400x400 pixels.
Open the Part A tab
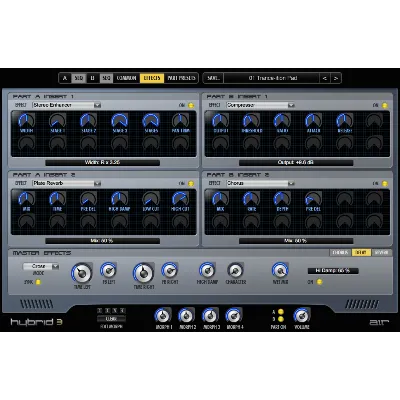[65, 78]
